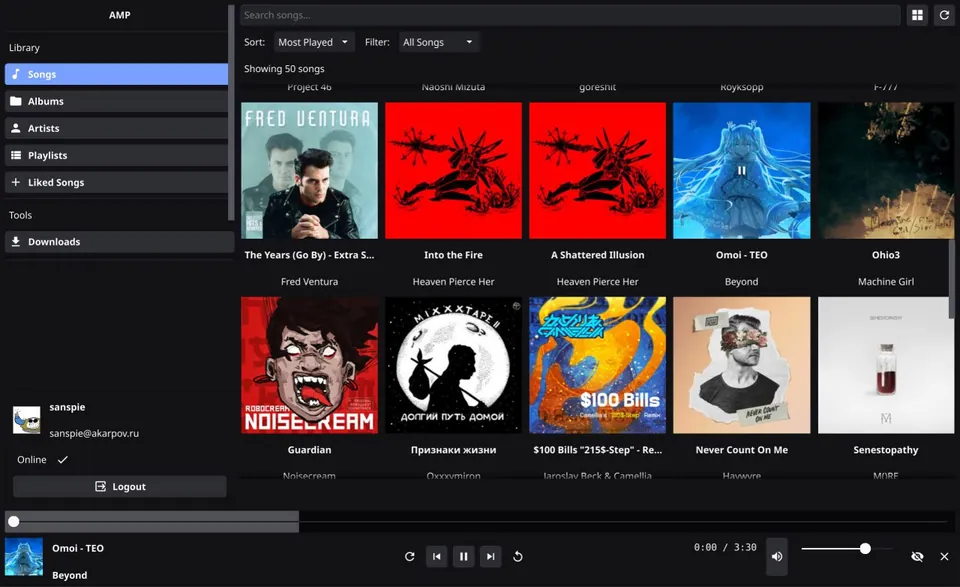The height and width of the screenshot is (587, 960).
Task: Adjust the volume slider handle
Action: (865, 548)
